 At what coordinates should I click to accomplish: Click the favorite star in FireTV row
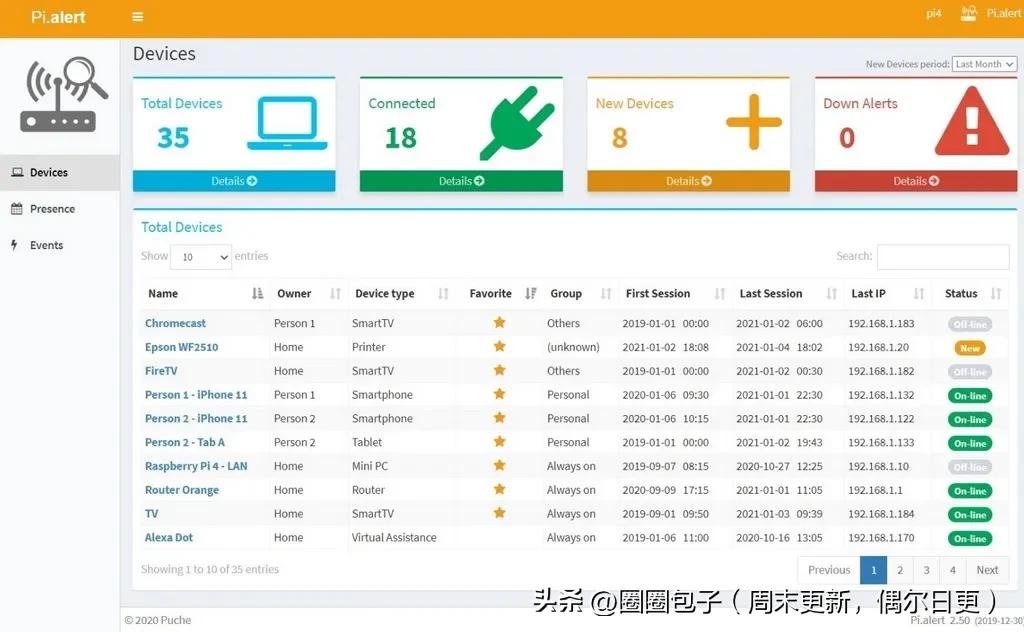click(500, 370)
